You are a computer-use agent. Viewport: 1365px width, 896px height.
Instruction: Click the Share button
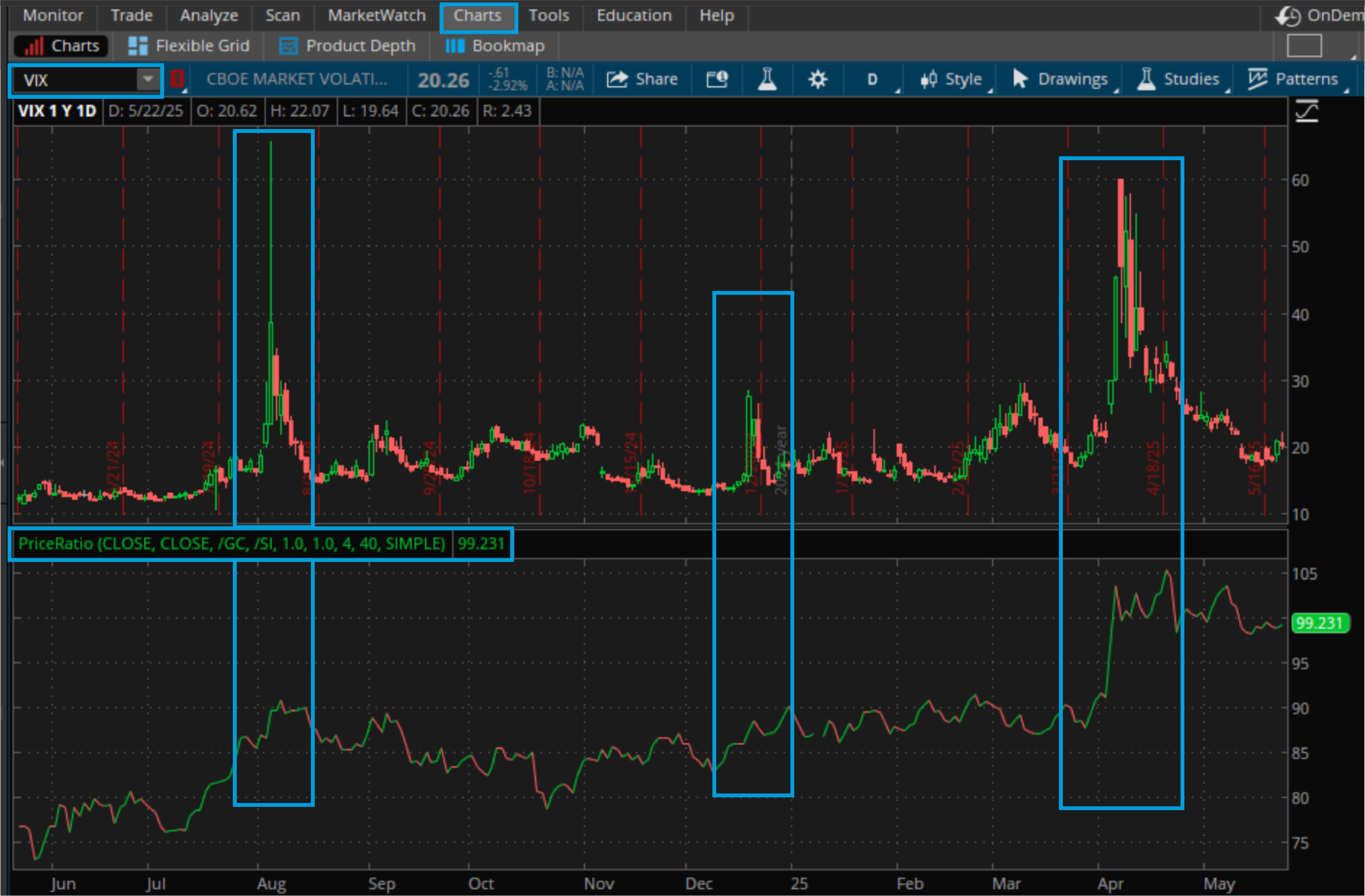point(642,79)
